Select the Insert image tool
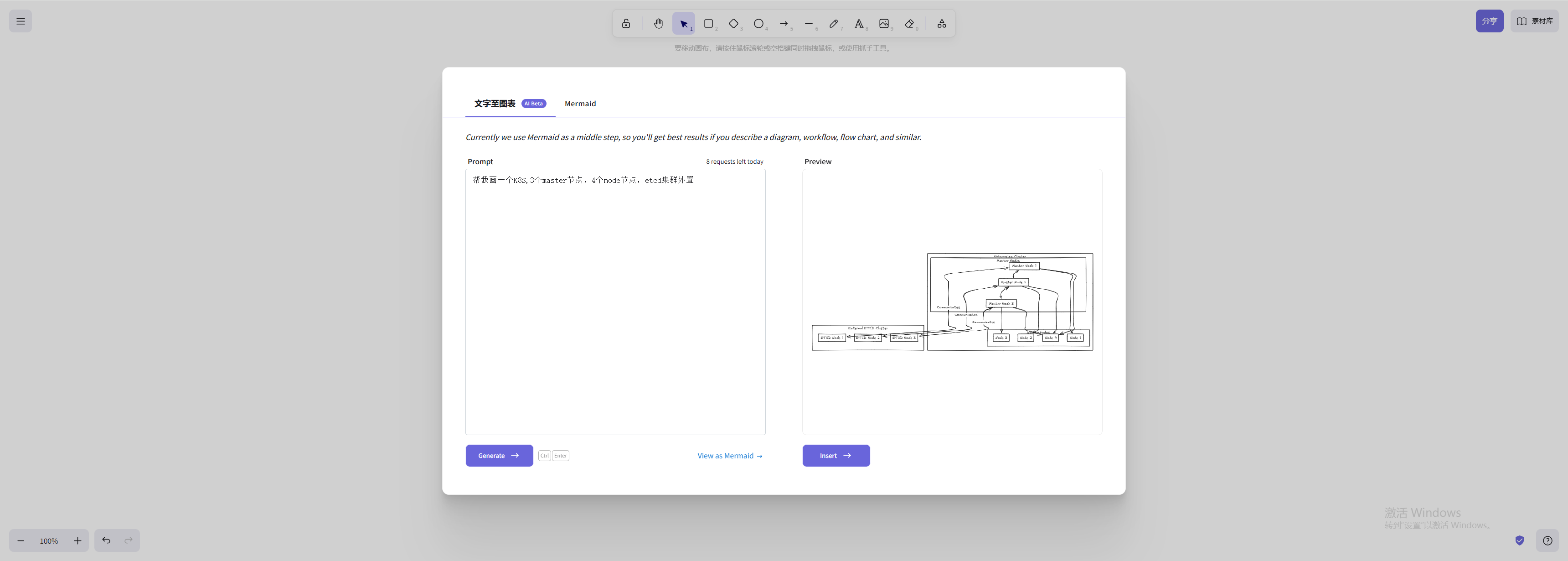The width and height of the screenshot is (1568, 561). coord(884,24)
